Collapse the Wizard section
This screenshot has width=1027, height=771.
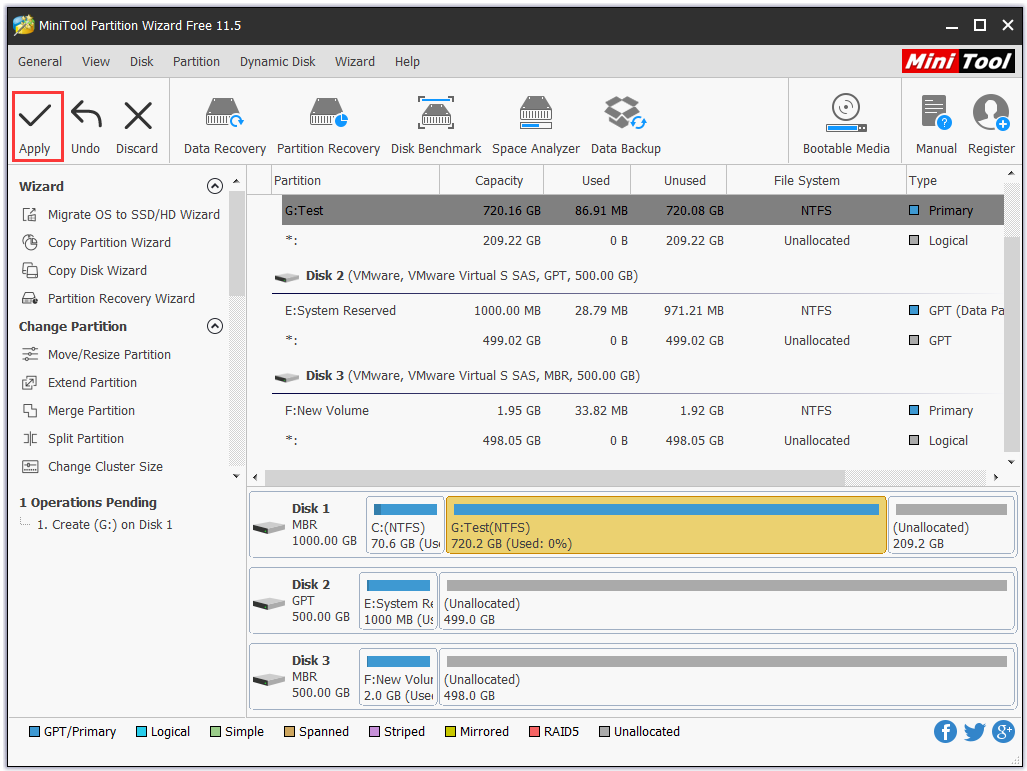[215, 186]
